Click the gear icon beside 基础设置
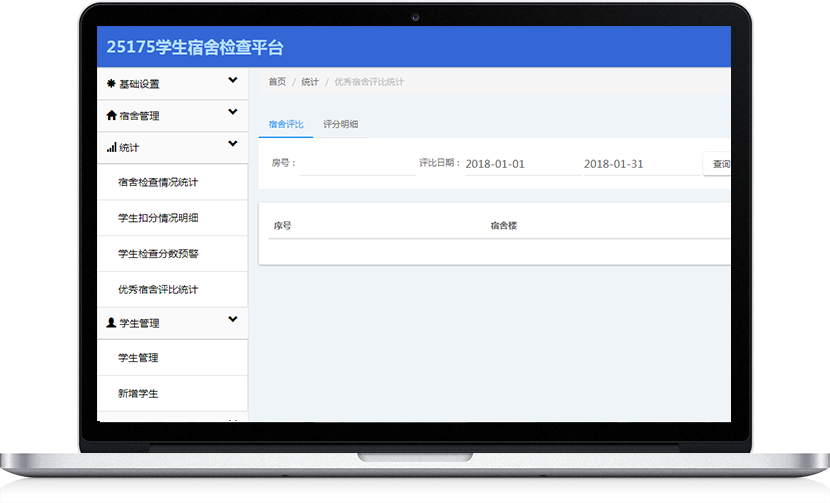Screen dimensions: 830x503 tap(111, 84)
